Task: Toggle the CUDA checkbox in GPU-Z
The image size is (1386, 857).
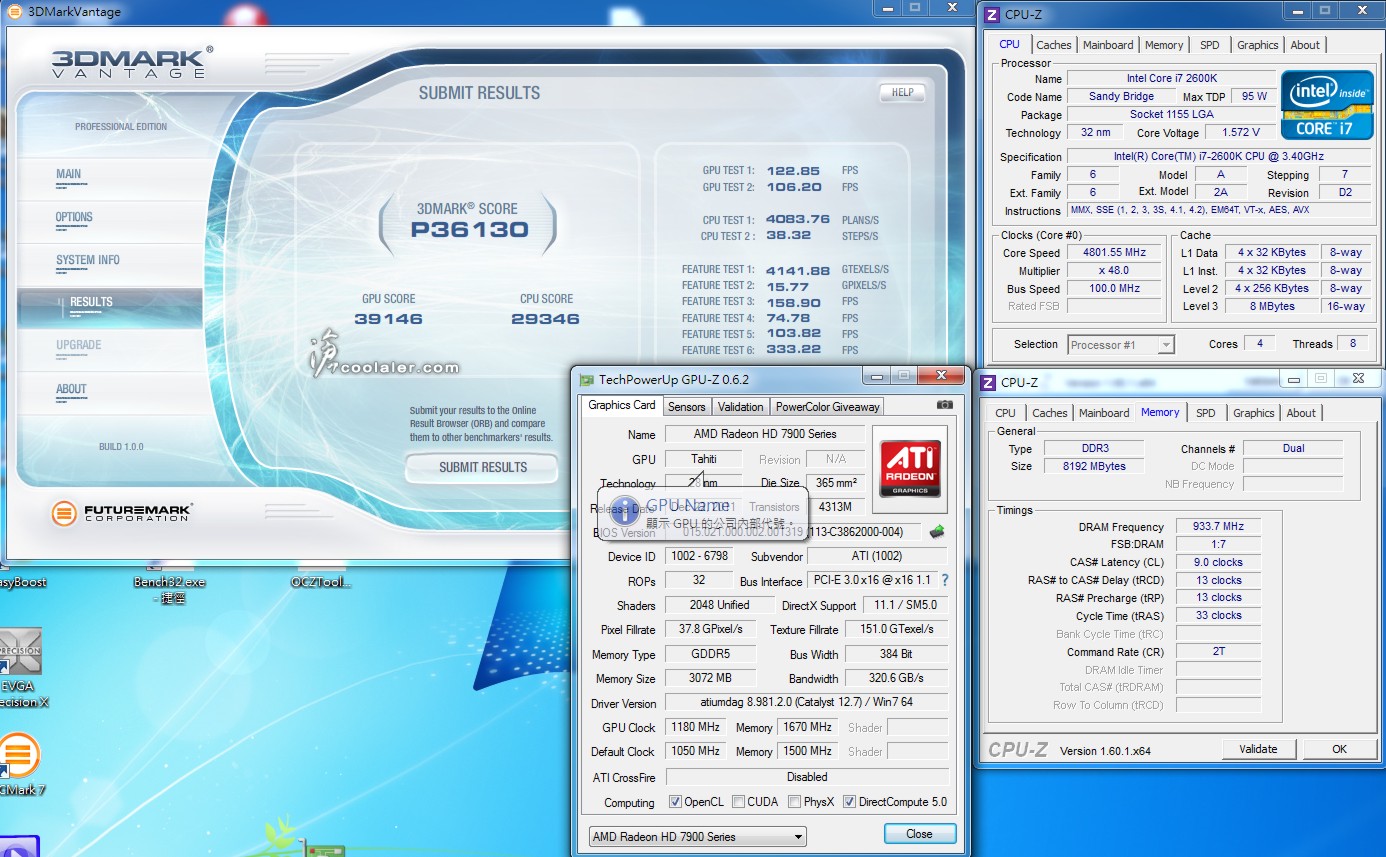Action: [738, 802]
